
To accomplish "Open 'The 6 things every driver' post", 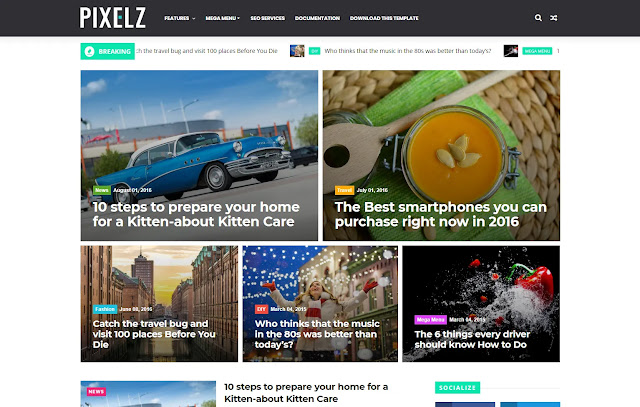I will [x=472, y=339].
